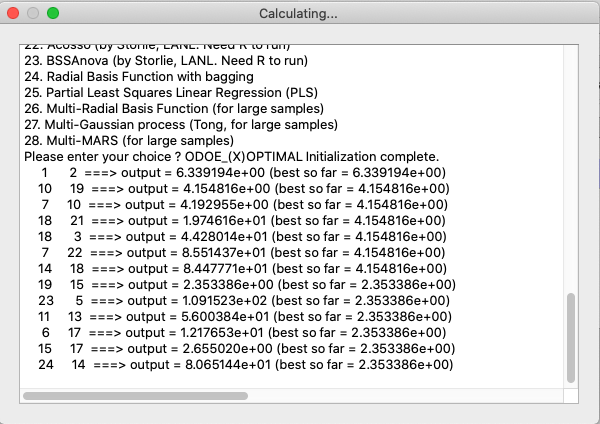This screenshot has height=424, width=600.
Task: Click the horizontal scrollbar track right of thumb
Action: [406, 396]
